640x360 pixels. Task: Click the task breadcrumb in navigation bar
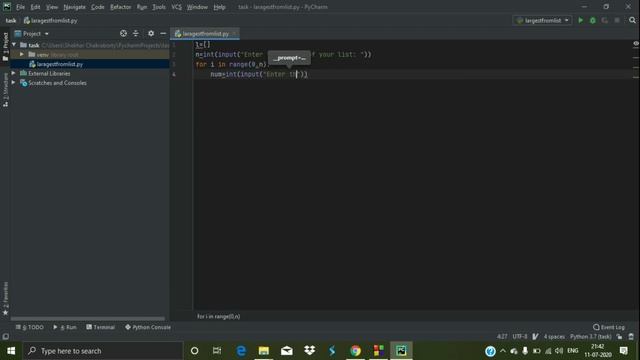coord(11,20)
